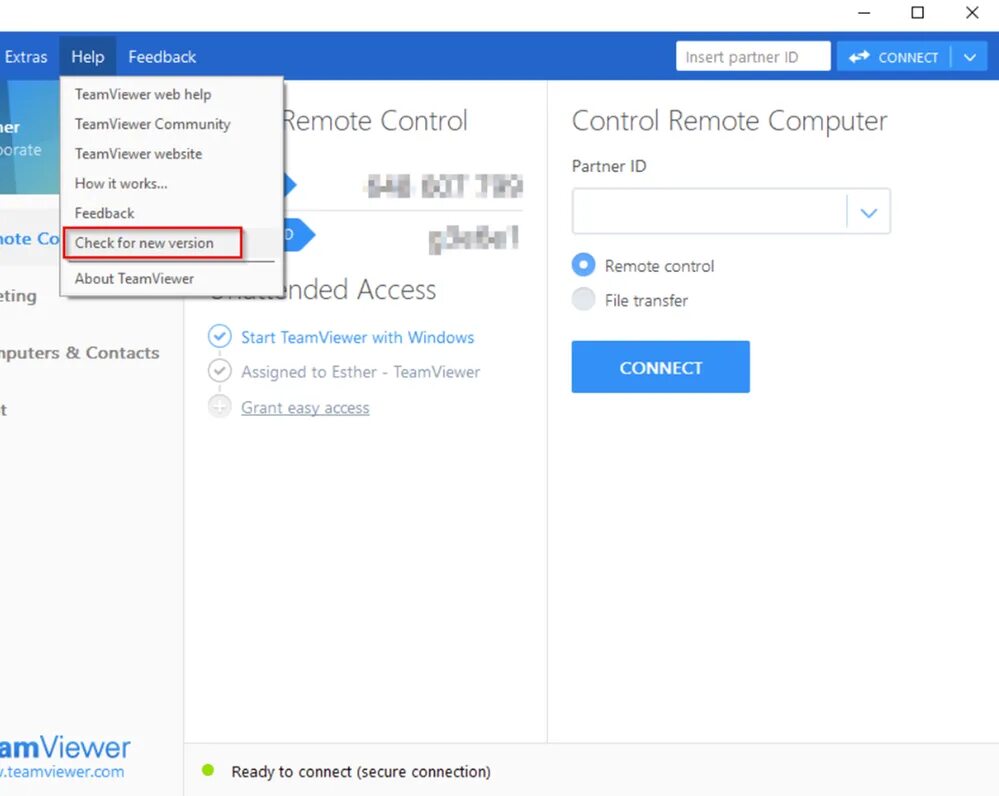Select Check for new version
Screen dimensions: 999x796
coord(144,243)
